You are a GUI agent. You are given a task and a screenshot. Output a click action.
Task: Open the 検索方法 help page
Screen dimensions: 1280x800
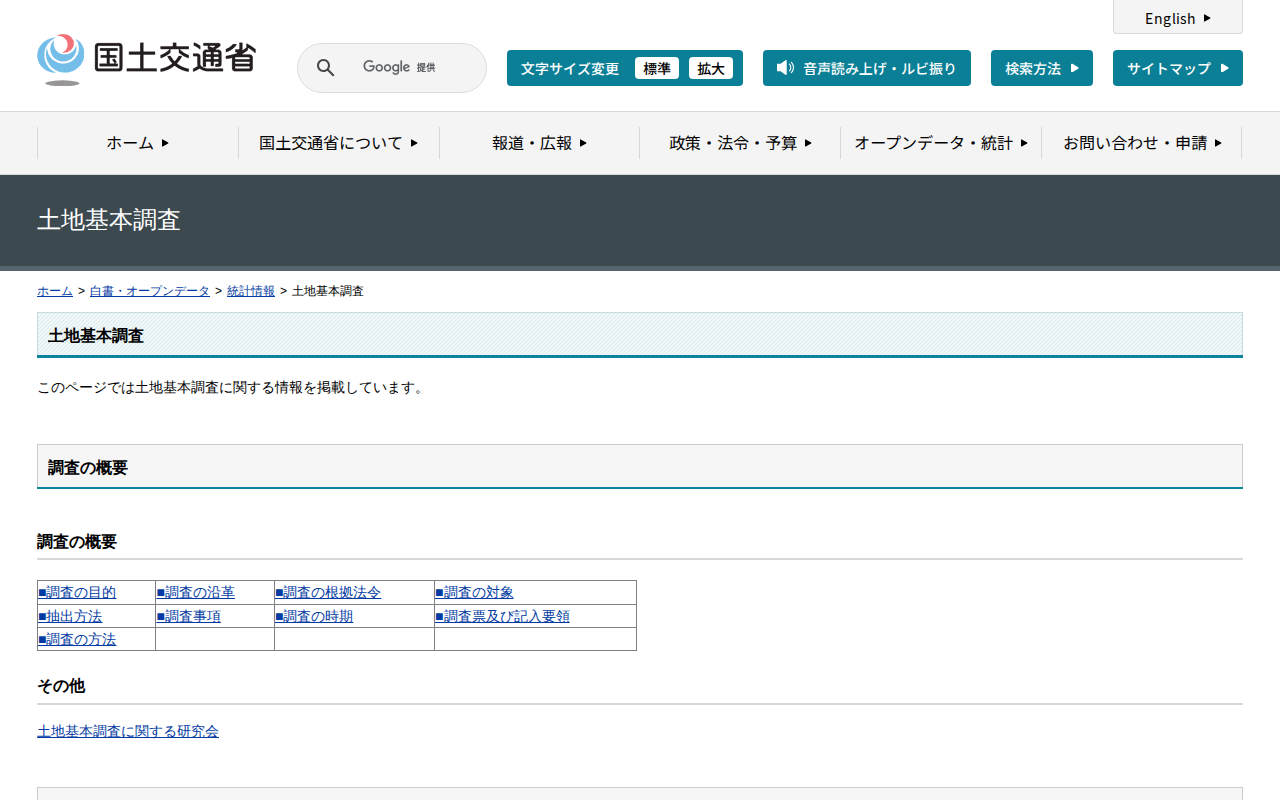(x=1041, y=68)
